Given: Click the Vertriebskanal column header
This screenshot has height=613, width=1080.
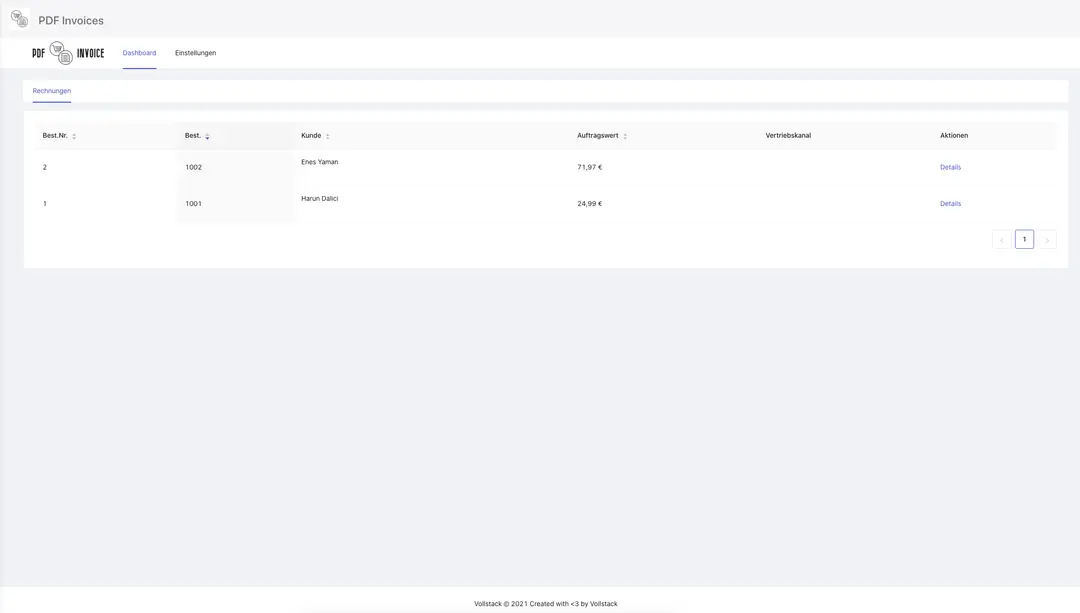Looking at the screenshot, I should 788,135.
